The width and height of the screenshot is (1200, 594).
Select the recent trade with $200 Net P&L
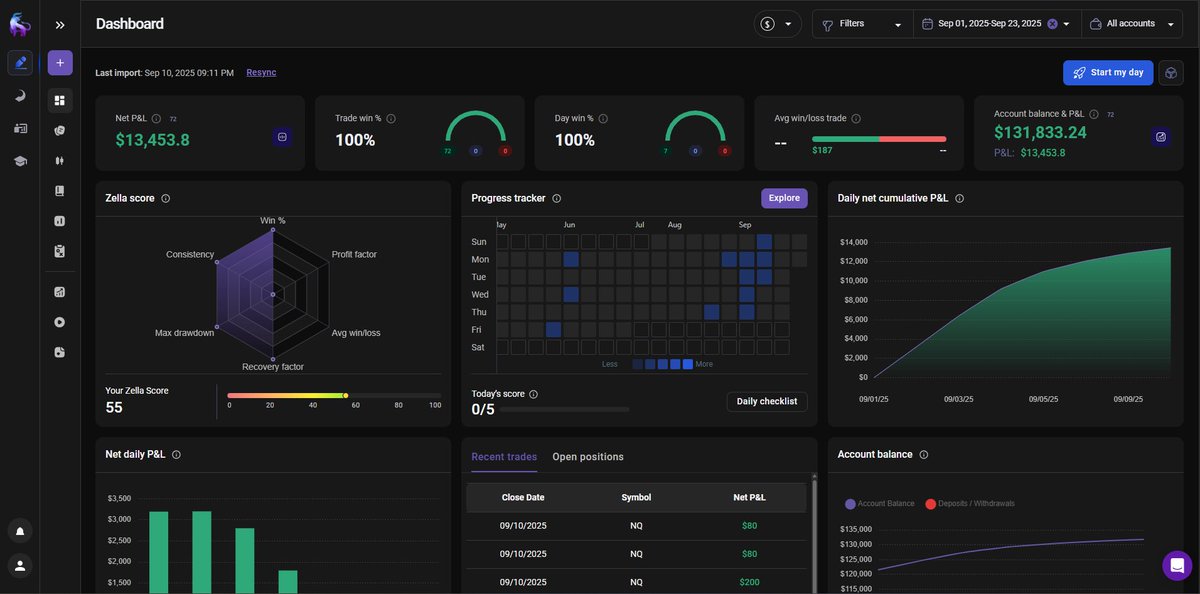pos(636,582)
